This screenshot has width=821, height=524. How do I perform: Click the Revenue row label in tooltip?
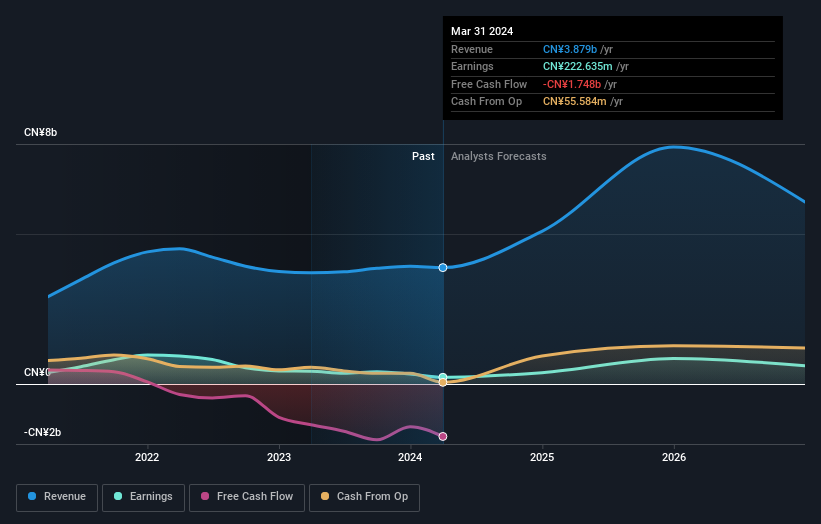point(472,49)
